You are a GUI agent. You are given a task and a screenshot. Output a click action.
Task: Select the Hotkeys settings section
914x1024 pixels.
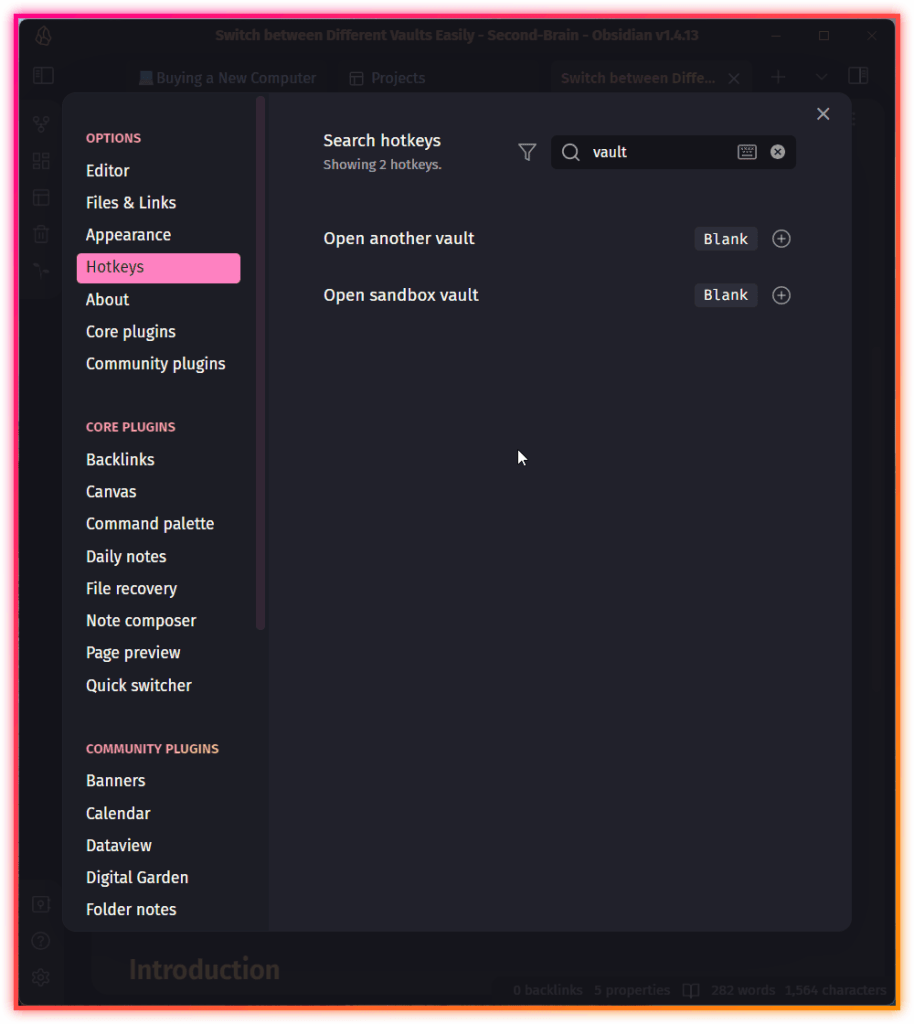click(x=158, y=268)
